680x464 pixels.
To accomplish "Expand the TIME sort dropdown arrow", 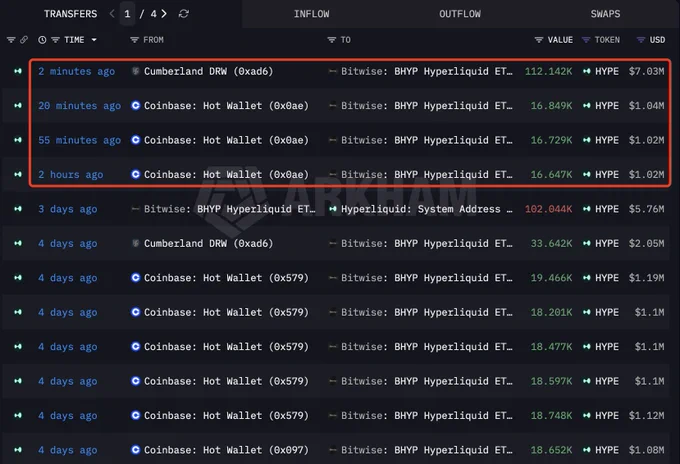I will click(x=94, y=40).
